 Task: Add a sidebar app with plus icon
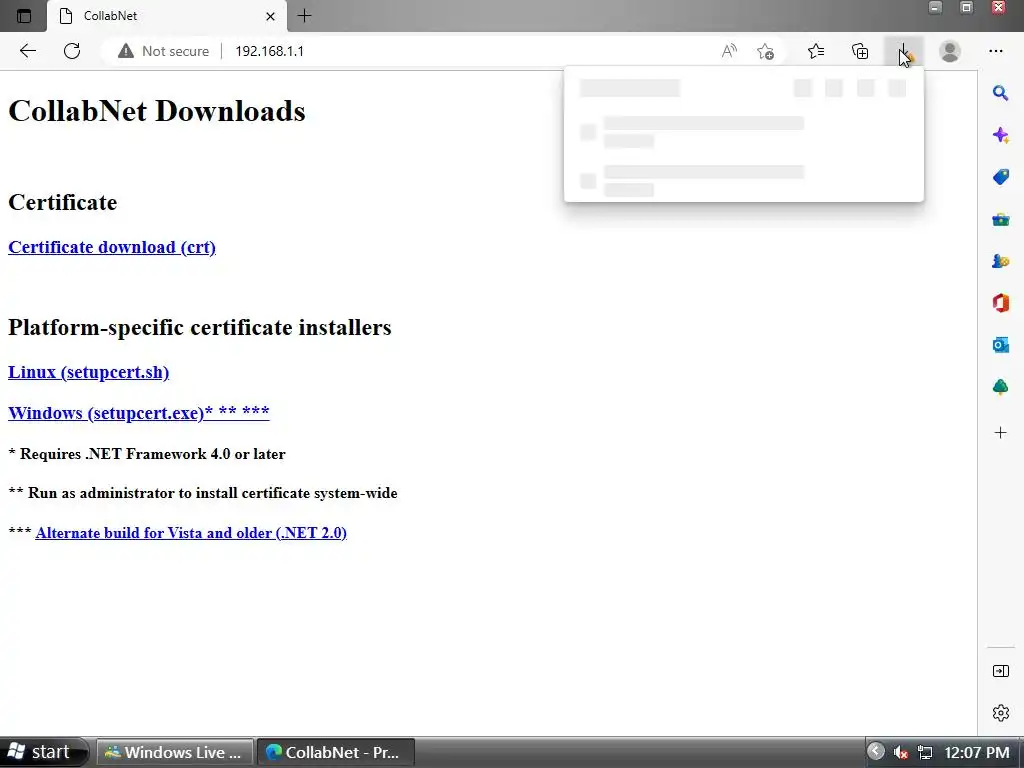tap(1000, 432)
